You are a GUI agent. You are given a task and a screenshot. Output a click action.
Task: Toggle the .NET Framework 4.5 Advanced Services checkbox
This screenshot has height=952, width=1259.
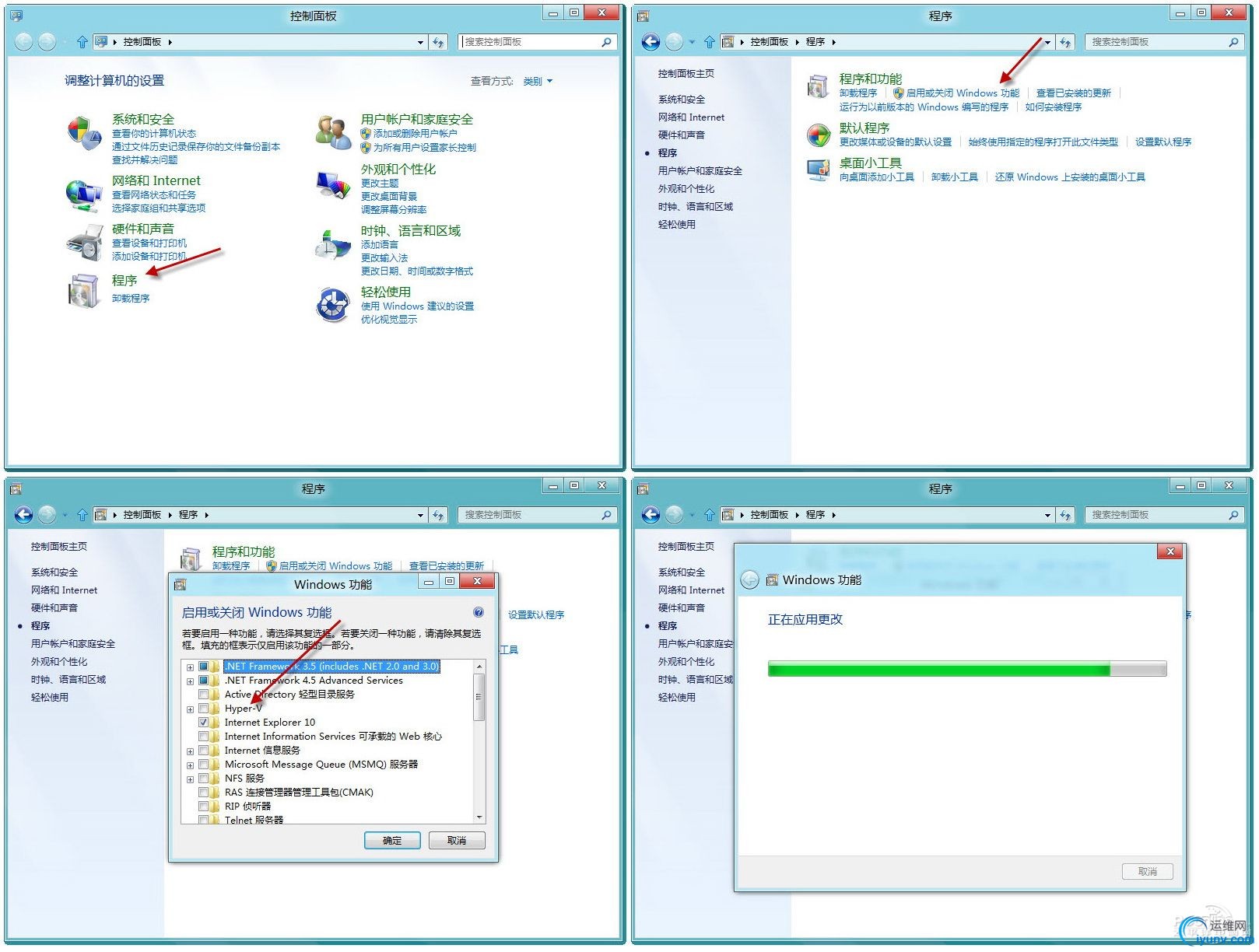pyautogui.click(x=204, y=681)
